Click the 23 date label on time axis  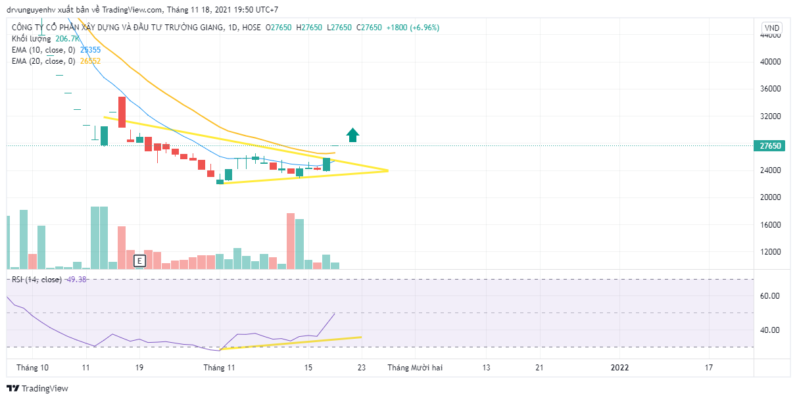click(361, 367)
